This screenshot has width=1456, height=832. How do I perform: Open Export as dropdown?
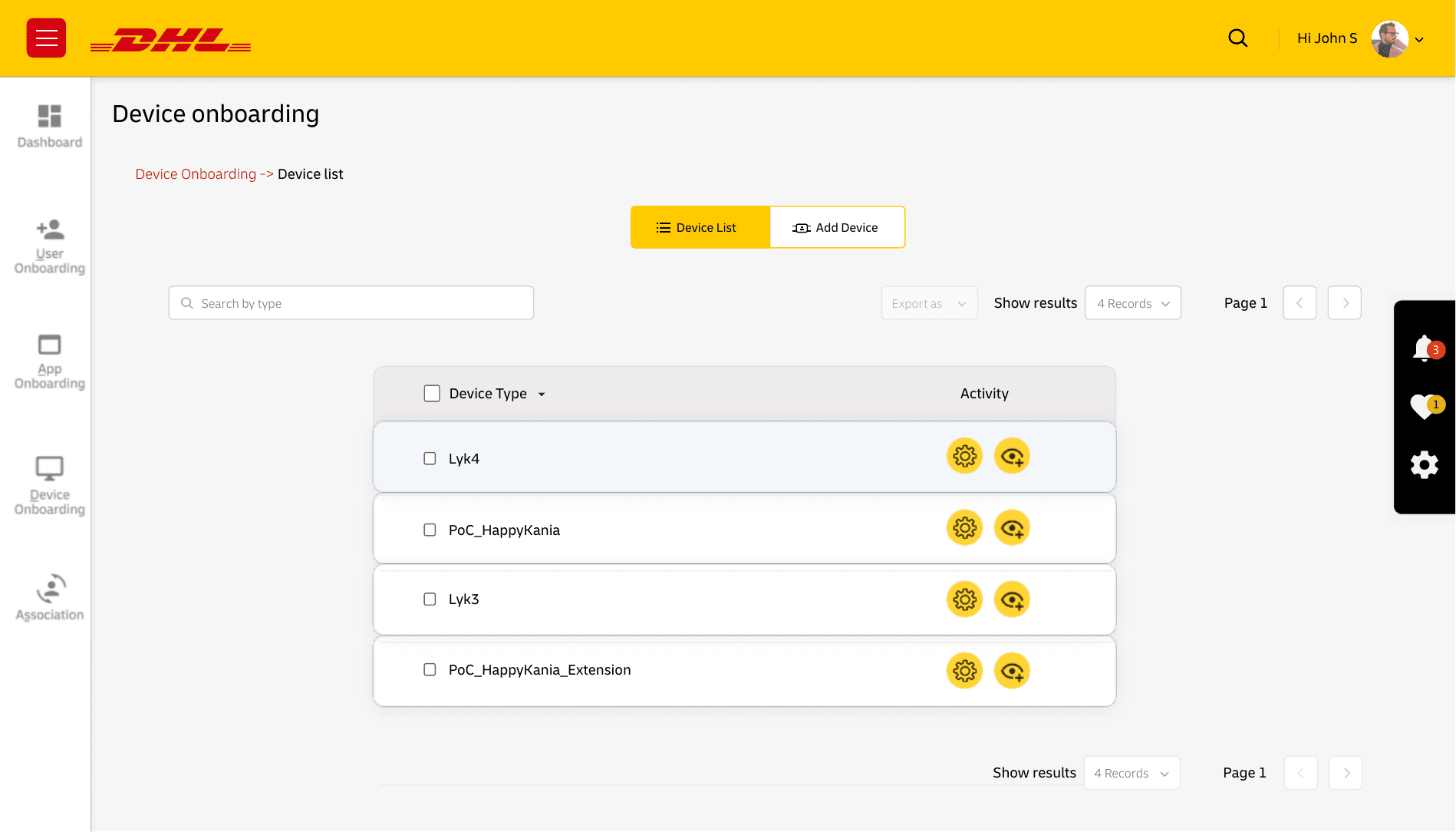pyautogui.click(x=929, y=303)
